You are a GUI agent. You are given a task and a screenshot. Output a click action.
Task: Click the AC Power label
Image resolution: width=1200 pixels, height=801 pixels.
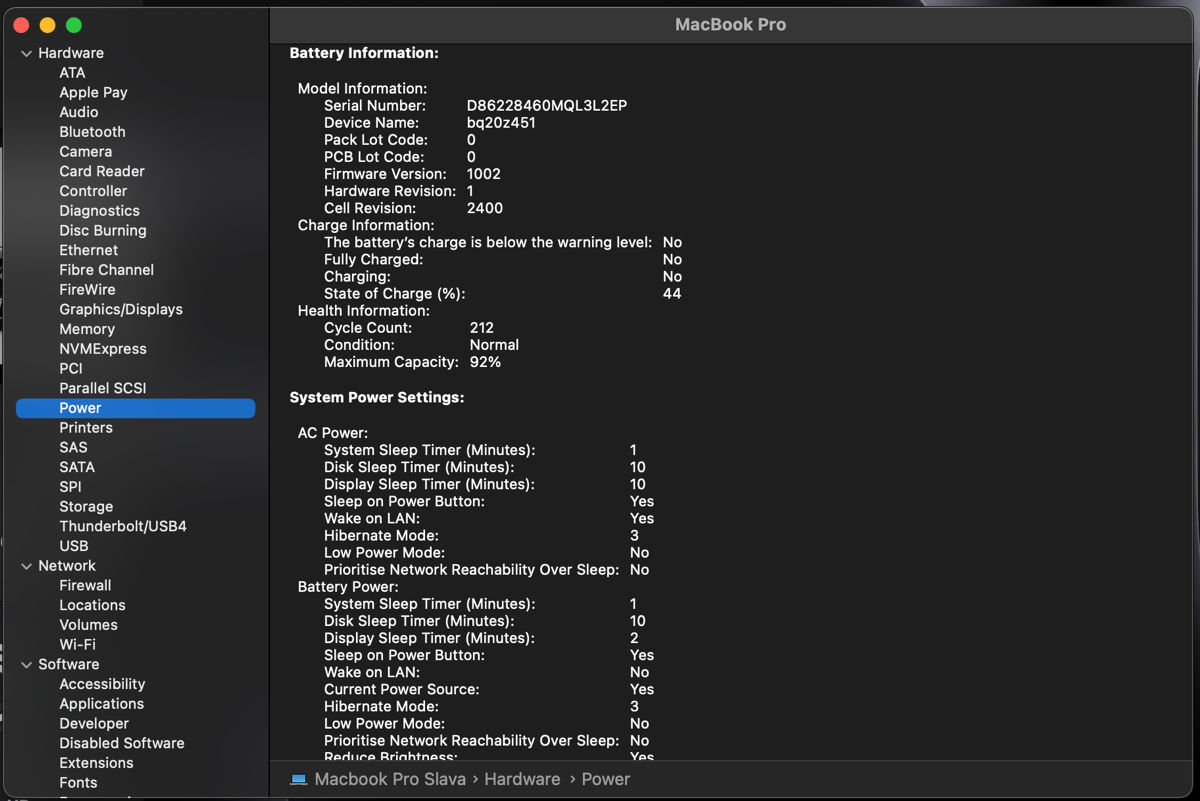(x=333, y=433)
